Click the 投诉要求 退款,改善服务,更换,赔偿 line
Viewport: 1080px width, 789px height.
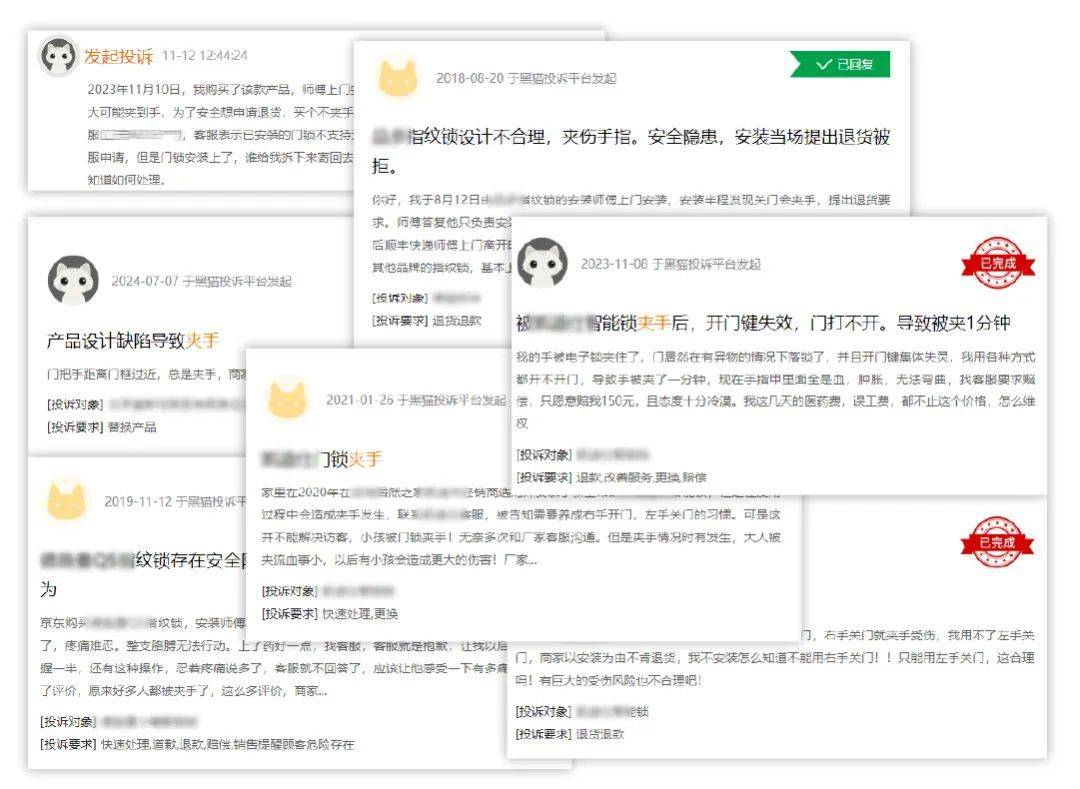click(x=612, y=477)
